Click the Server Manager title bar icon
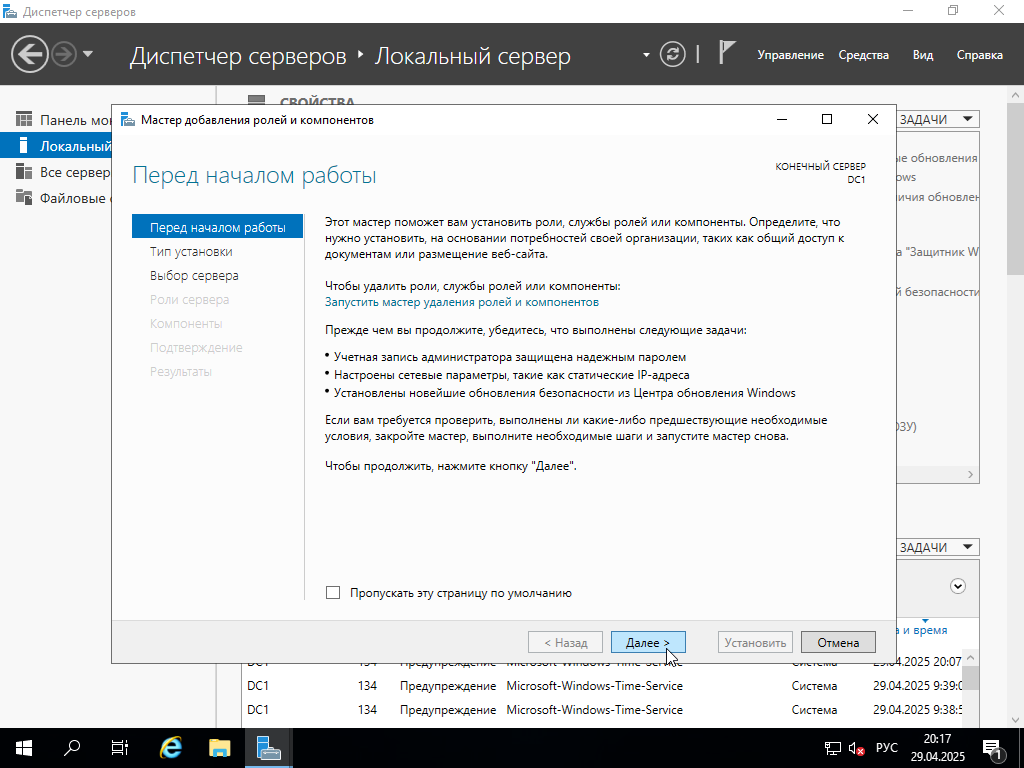 coord(10,11)
